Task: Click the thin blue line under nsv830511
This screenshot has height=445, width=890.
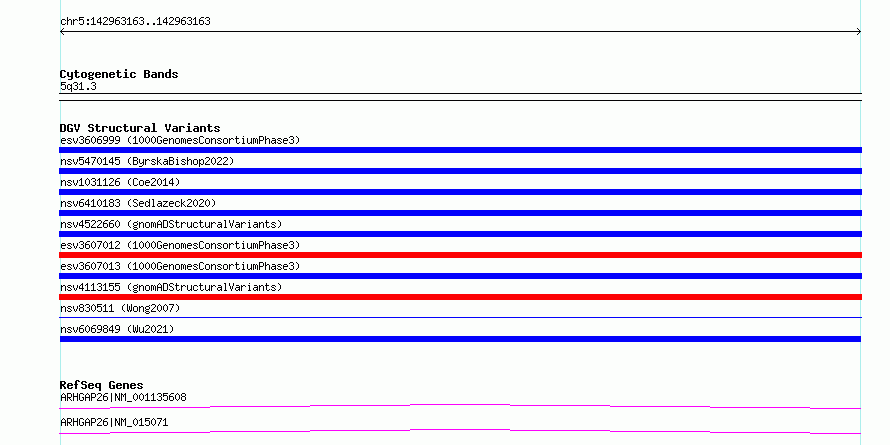Action: point(460,318)
